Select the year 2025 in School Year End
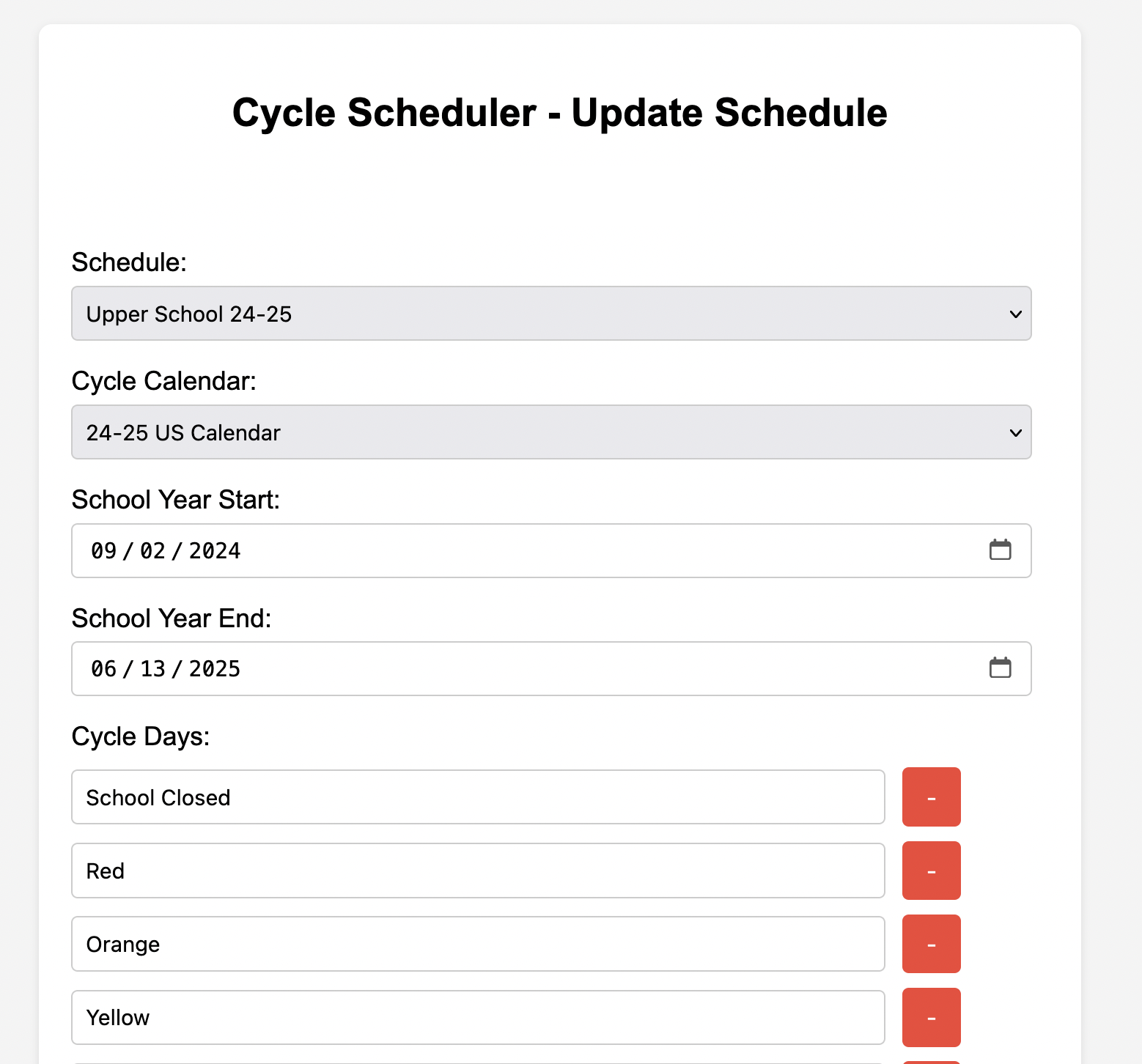 click(x=214, y=669)
